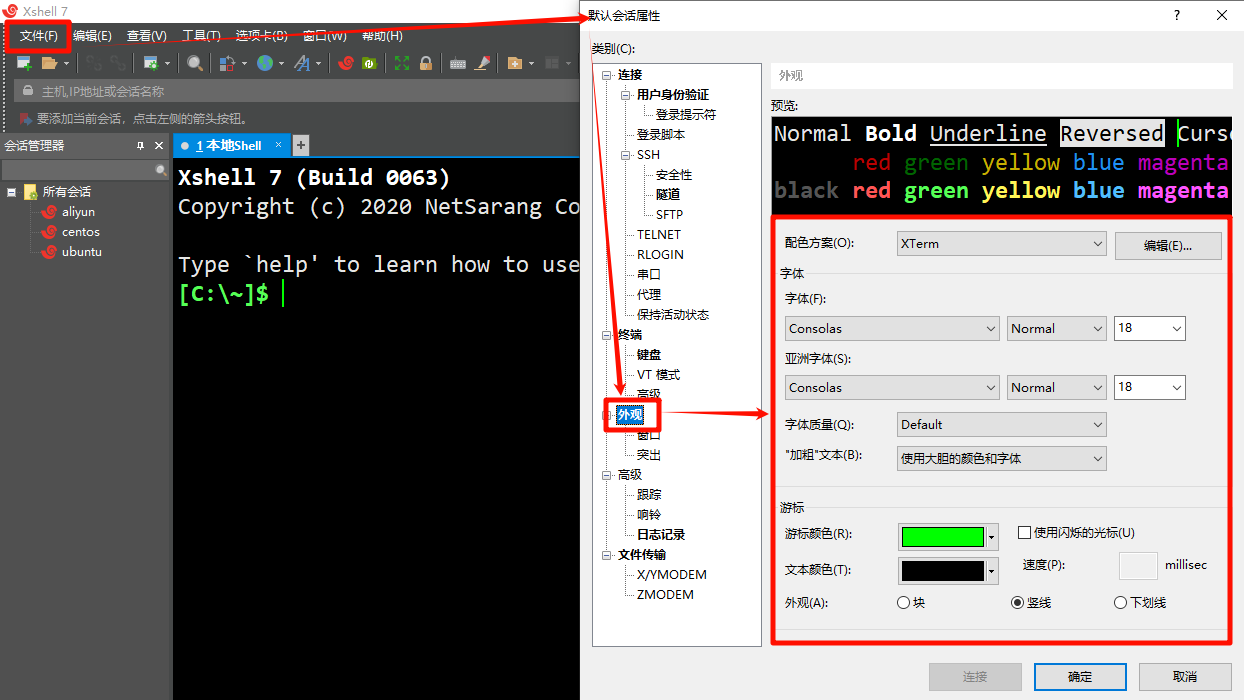
Task: Collapse the 所有会话 tree node
Action: 11,192
